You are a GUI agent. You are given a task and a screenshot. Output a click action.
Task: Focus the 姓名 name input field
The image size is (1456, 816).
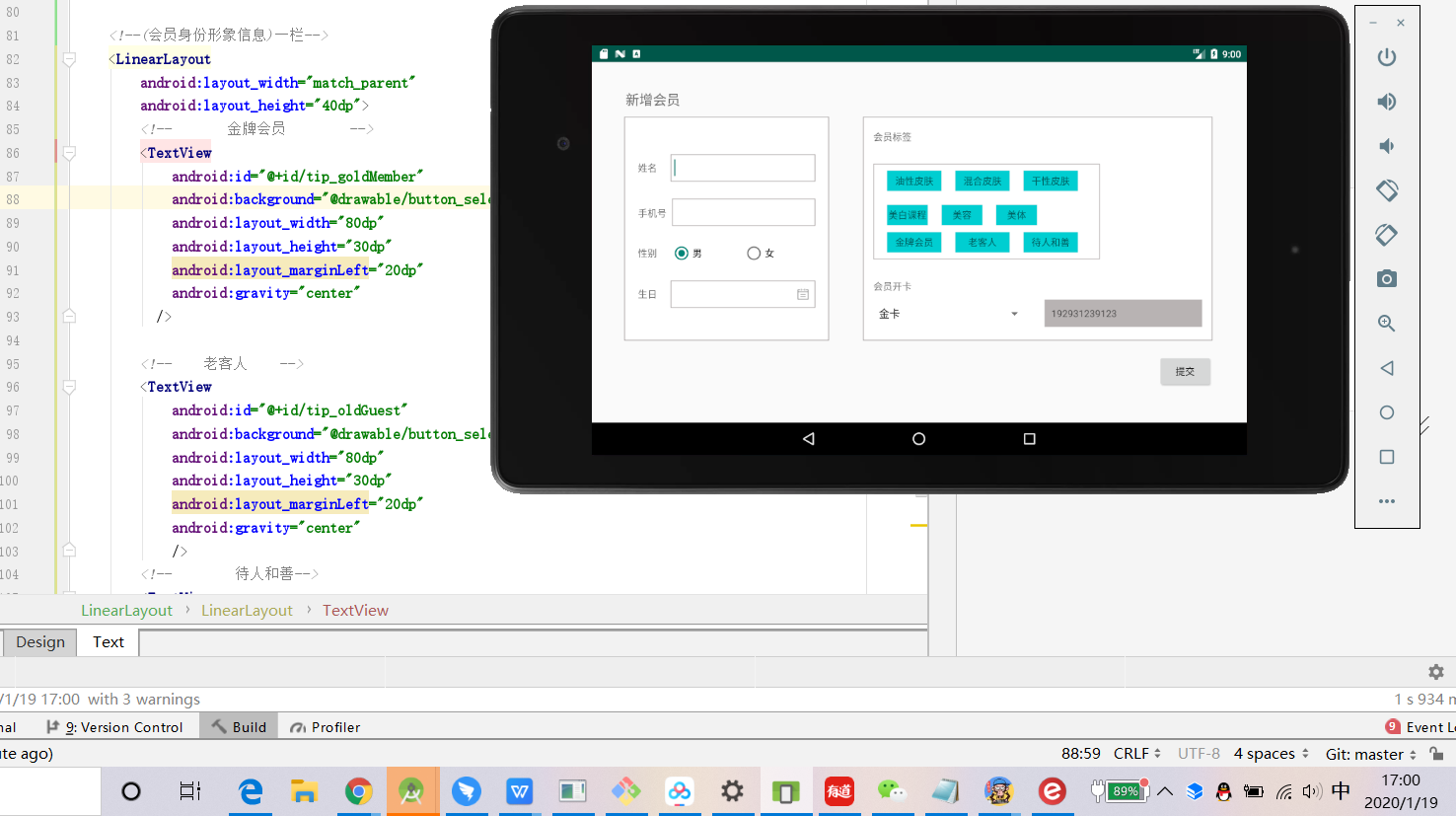[x=743, y=168]
